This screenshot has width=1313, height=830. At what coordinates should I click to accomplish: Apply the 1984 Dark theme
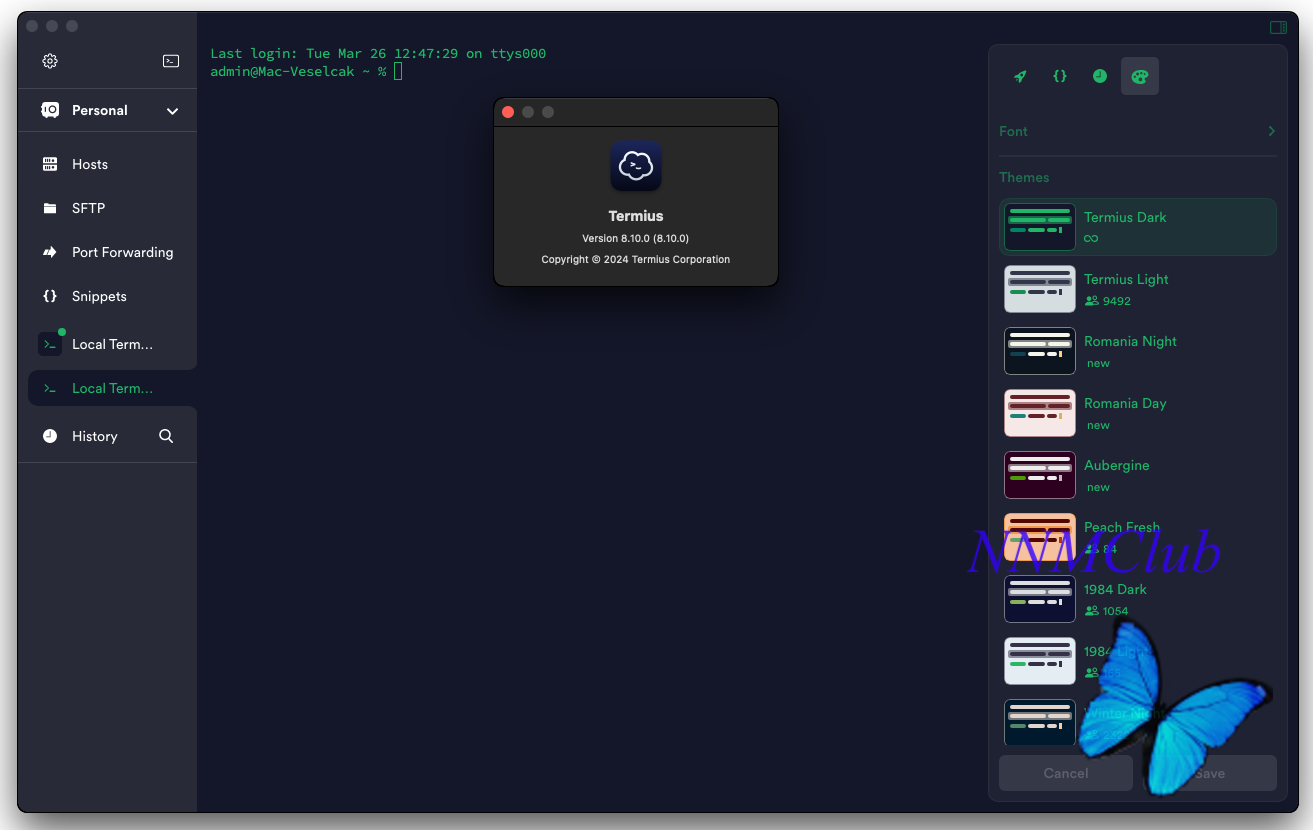point(1138,599)
